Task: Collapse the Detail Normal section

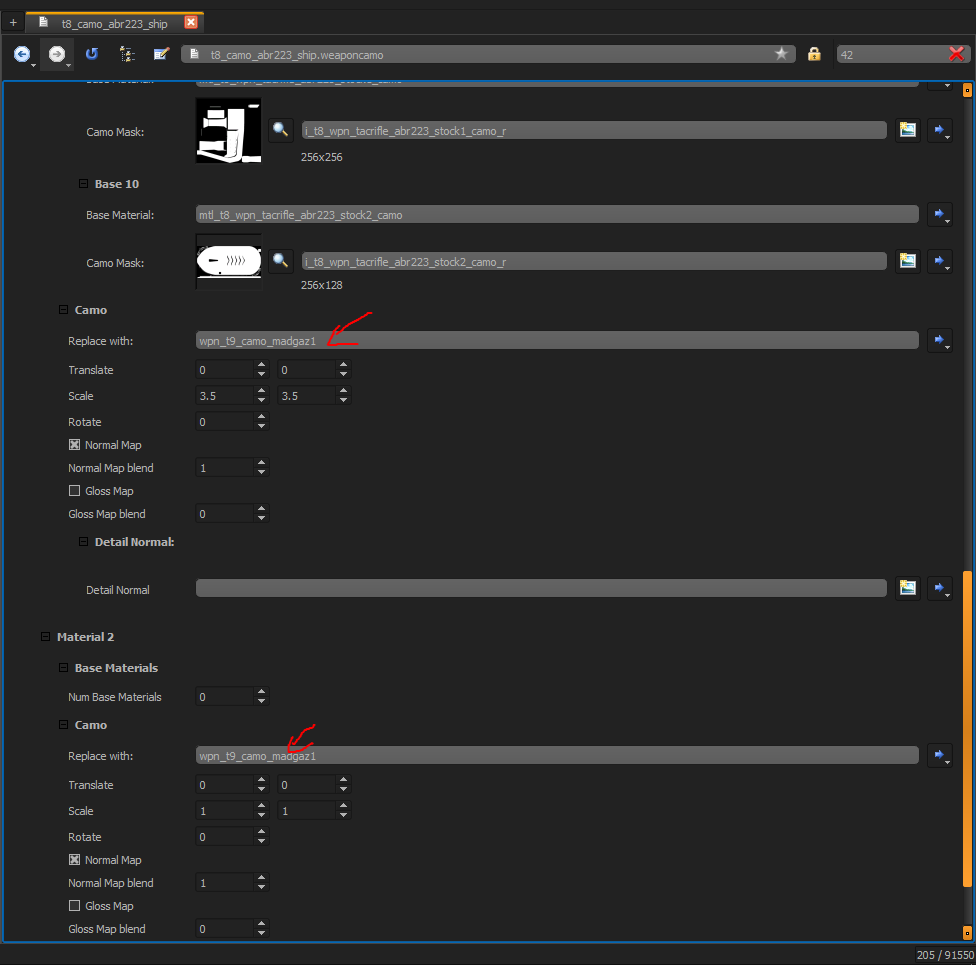Action: 83,542
